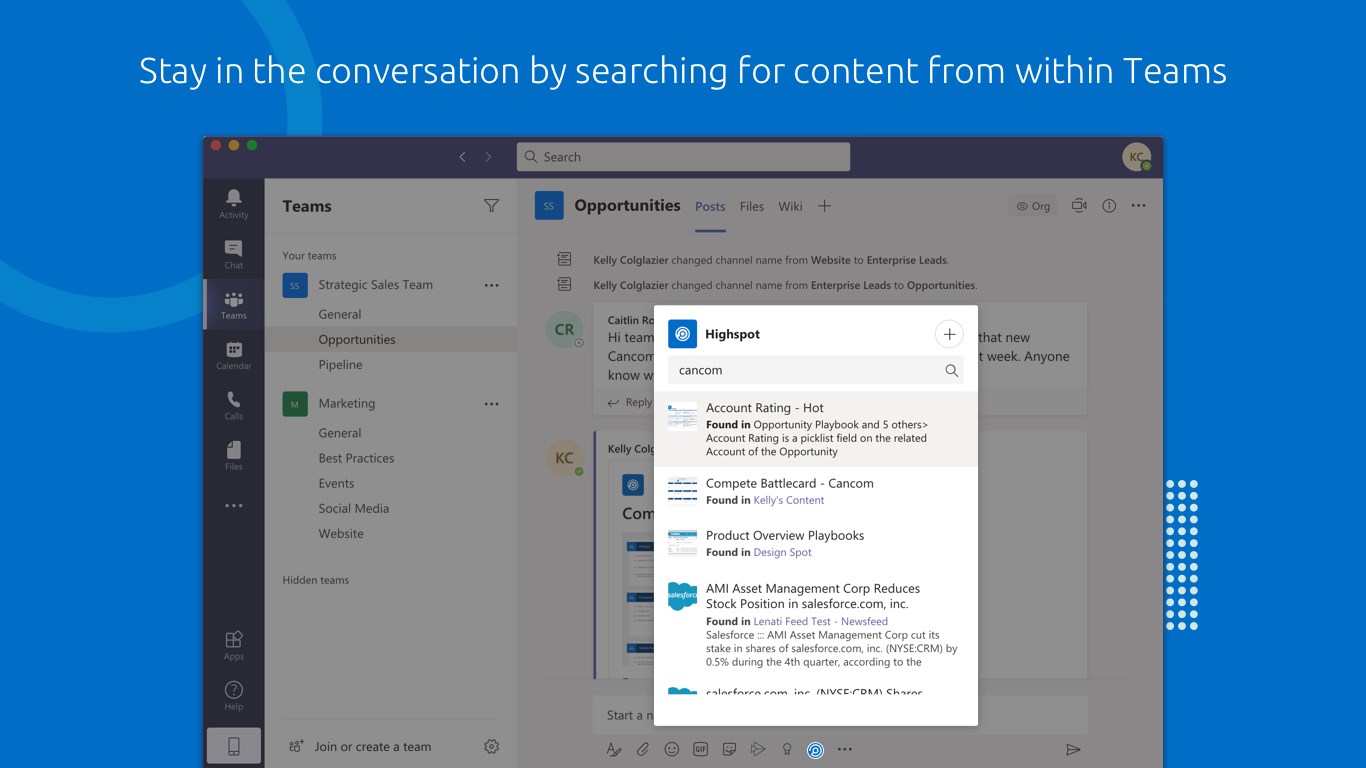The height and width of the screenshot is (768, 1366).
Task: Click Join or create a team
Action: coord(360,746)
